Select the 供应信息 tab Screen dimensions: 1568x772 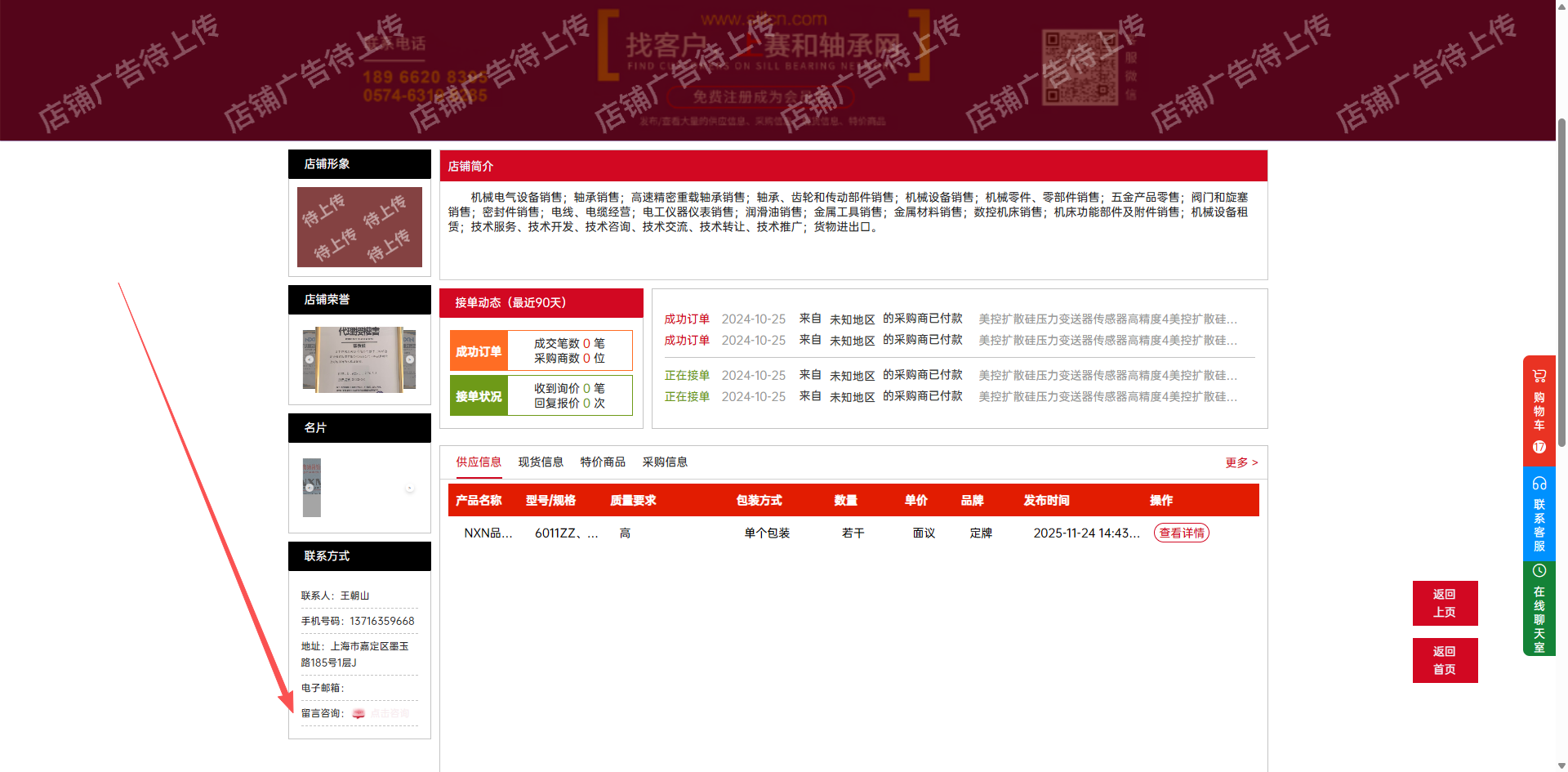[479, 462]
